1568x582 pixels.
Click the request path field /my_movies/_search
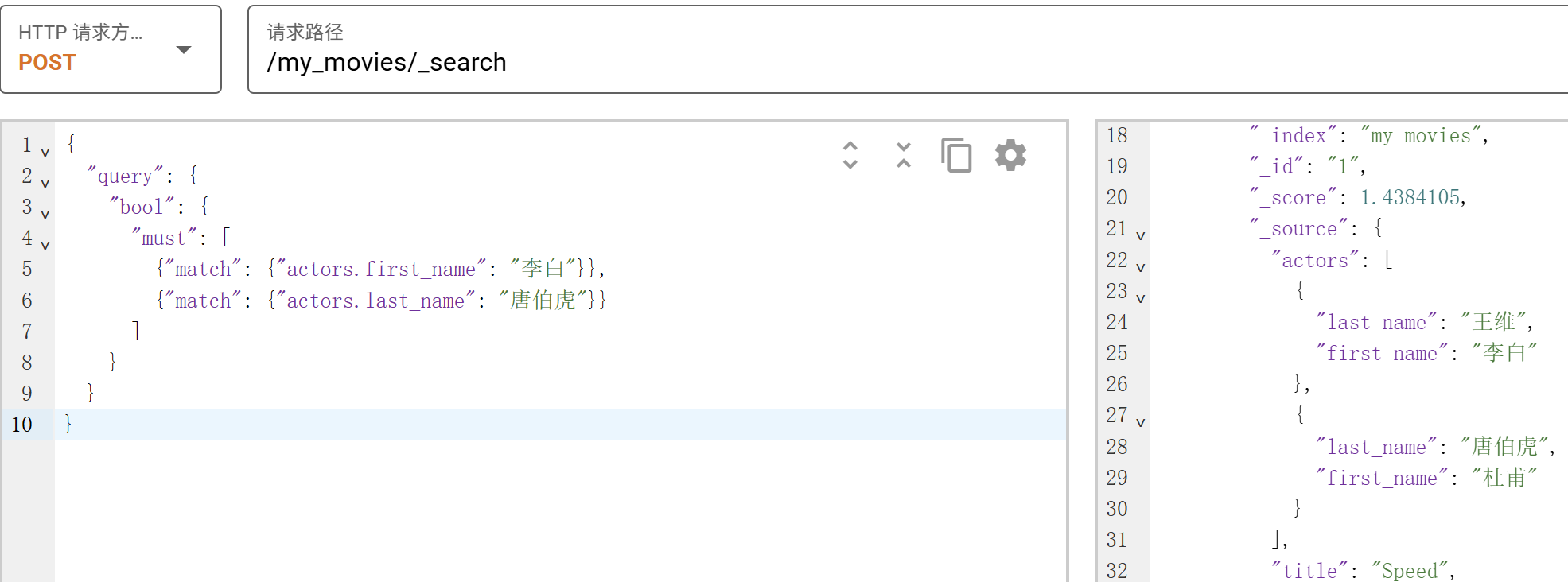coord(908,49)
